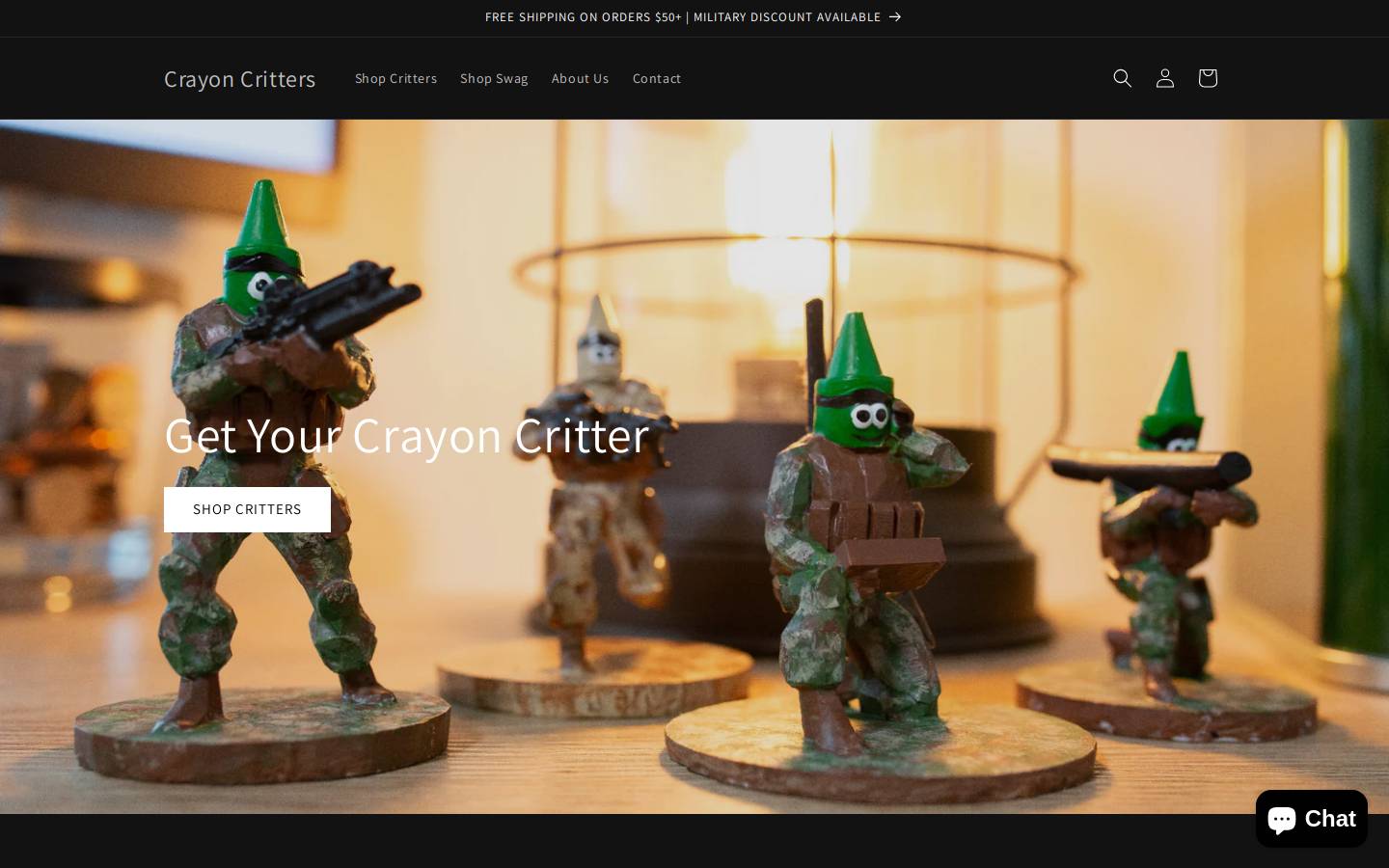The width and height of the screenshot is (1389, 868).
Task: Open the Shop Critters menu link
Action: click(x=395, y=78)
